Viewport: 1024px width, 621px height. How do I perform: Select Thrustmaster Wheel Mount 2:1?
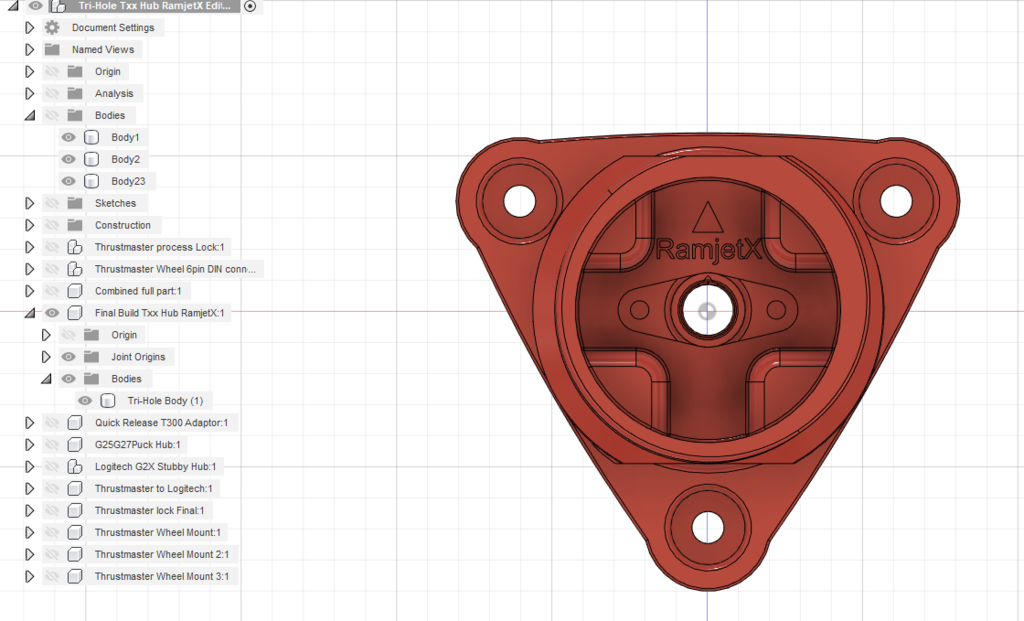[x=163, y=554]
